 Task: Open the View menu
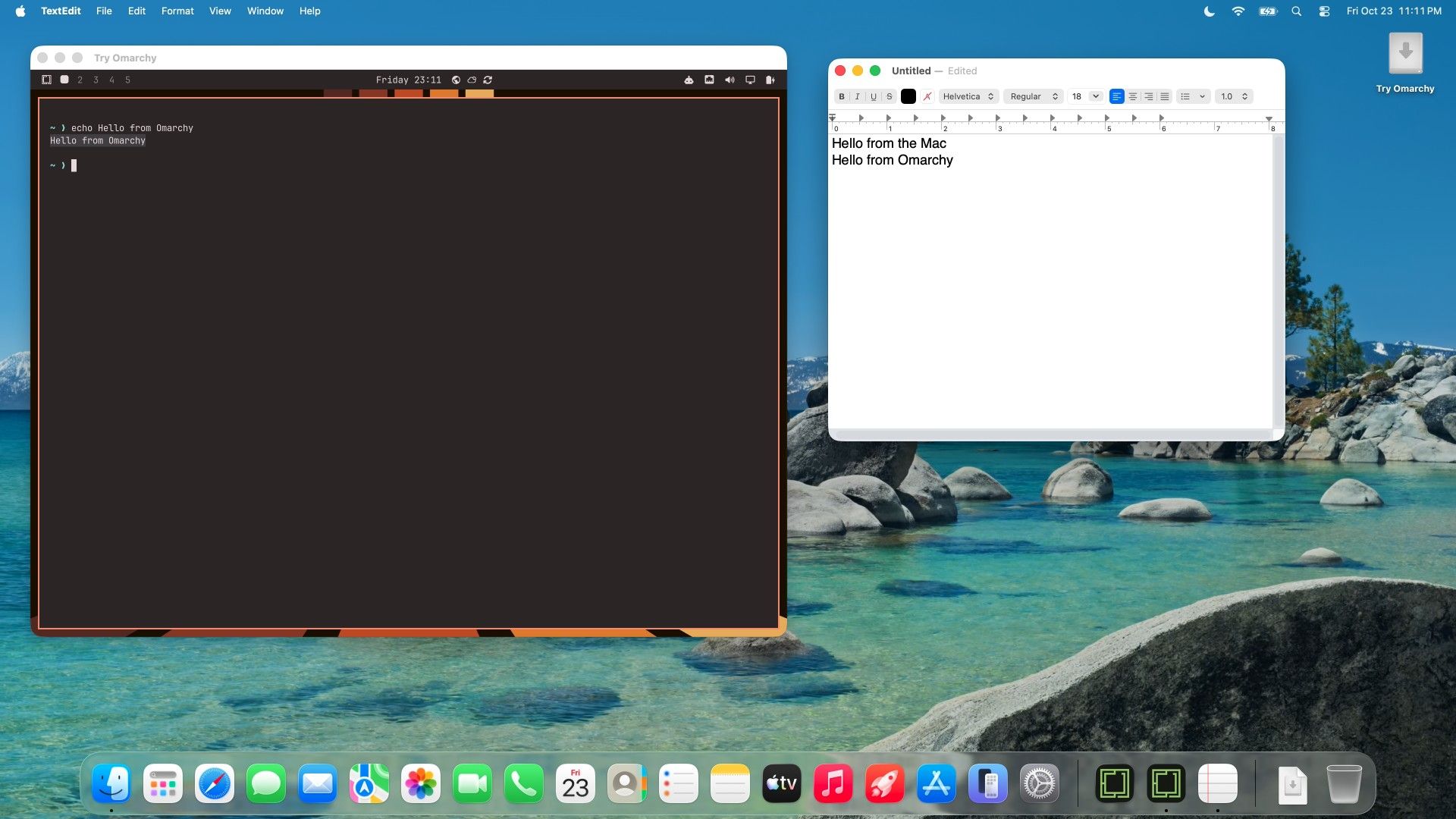point(220,11)
